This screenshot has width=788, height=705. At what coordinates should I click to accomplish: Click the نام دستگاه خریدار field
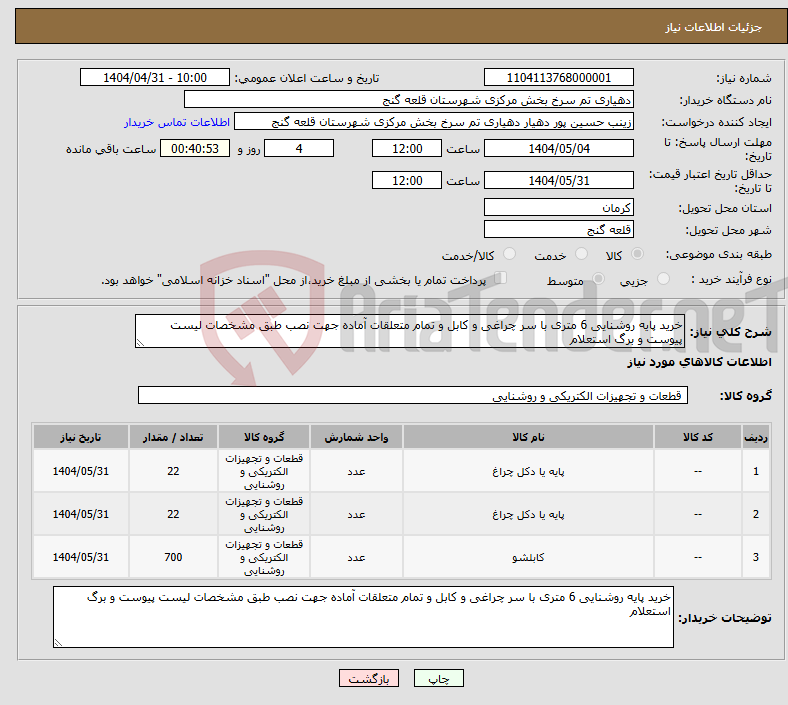tap(408, 100)
